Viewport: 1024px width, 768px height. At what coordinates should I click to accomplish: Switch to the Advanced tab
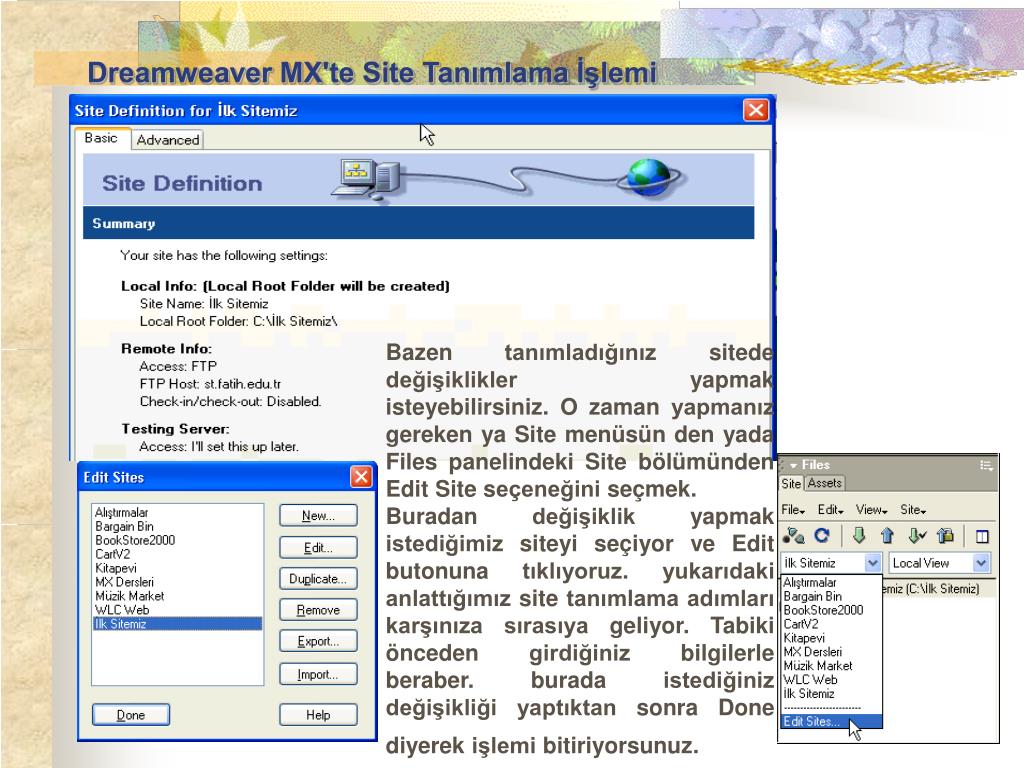[x=168, y=140]
